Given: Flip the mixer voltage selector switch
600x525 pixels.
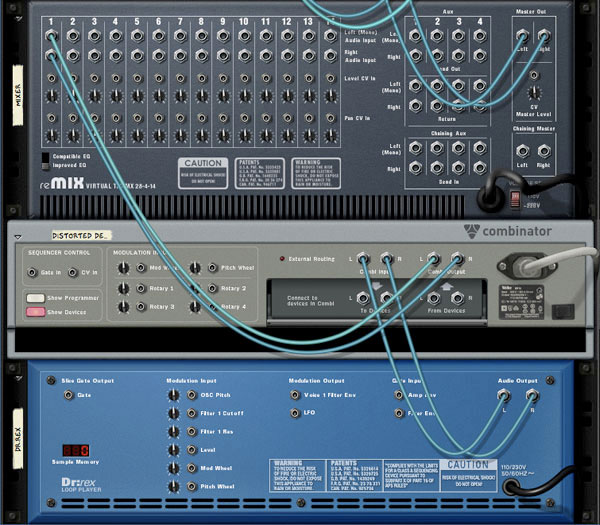Looking at the screenshot, I should point(515,199).
